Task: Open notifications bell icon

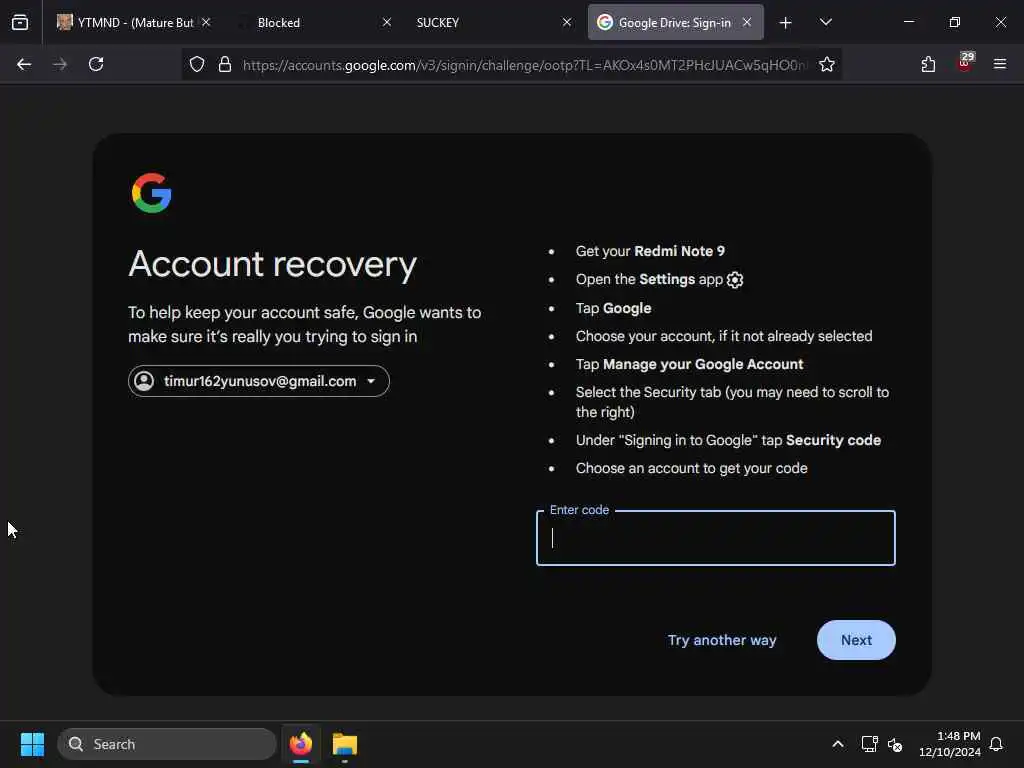Action: point(996,744)
